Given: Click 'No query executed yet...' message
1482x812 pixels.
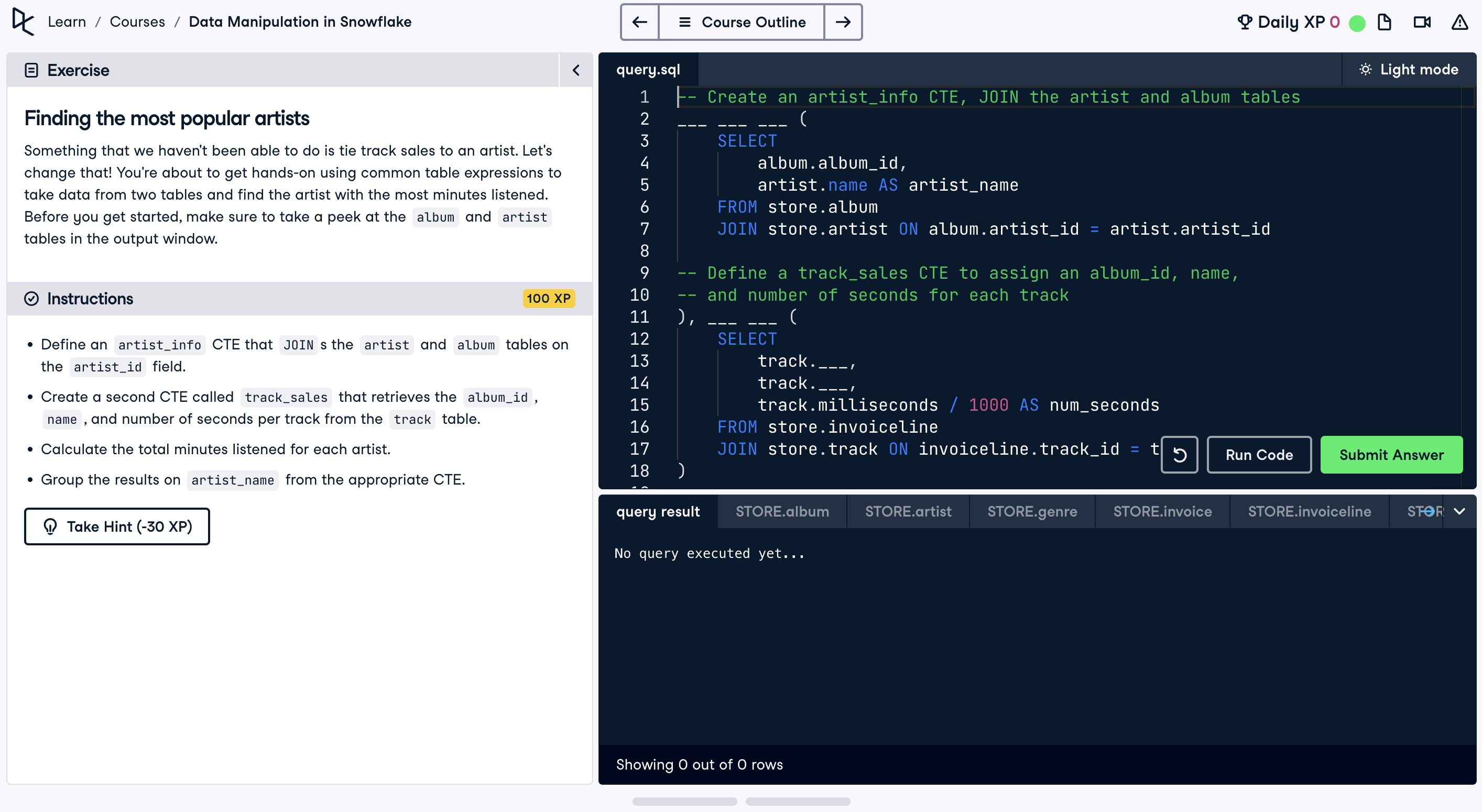Looking at the screenshot, I should (x=710, y=553).
